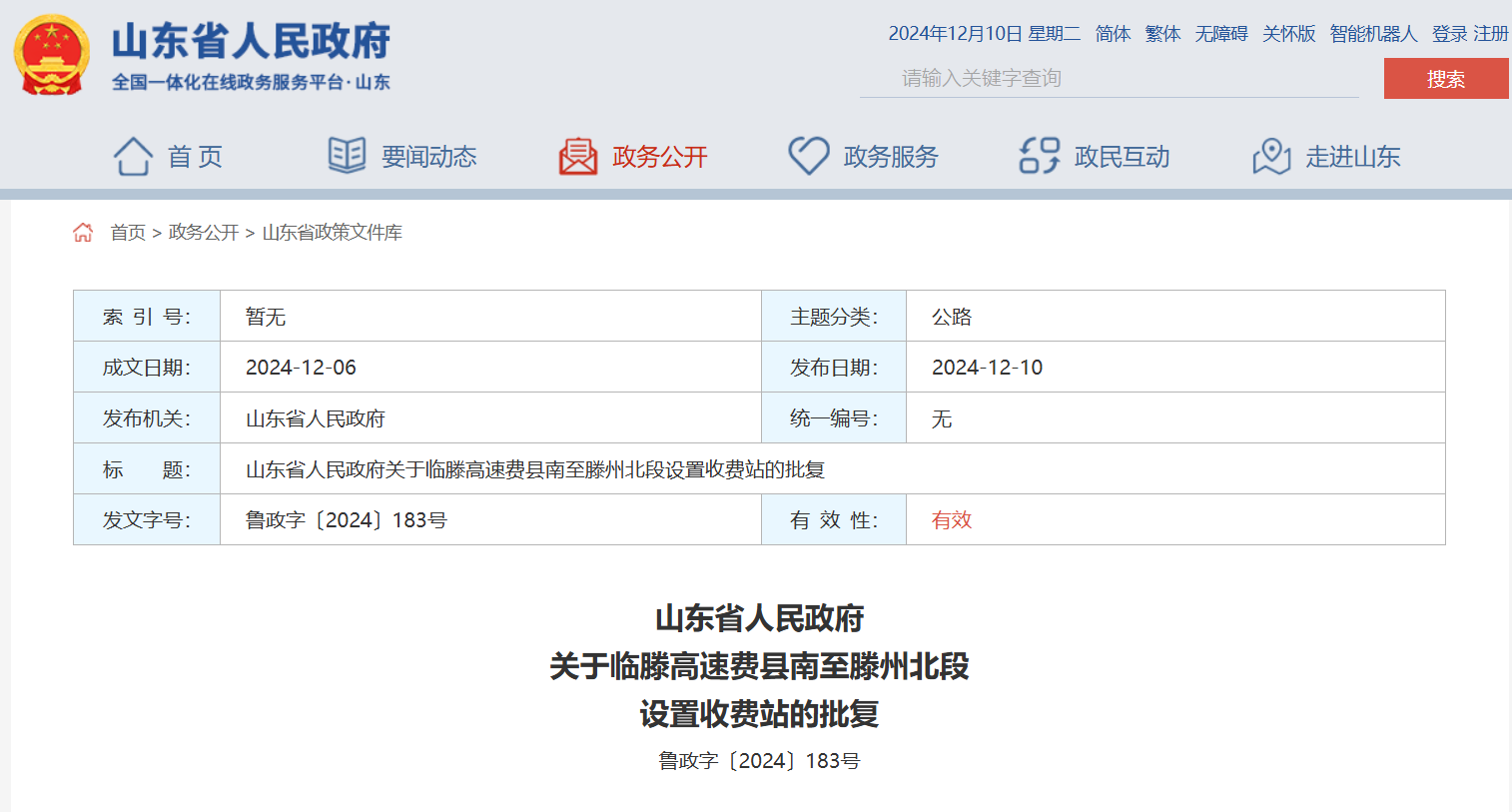Focus the keyword search input field
1512x812 pixels.
tap(1109, 78)
